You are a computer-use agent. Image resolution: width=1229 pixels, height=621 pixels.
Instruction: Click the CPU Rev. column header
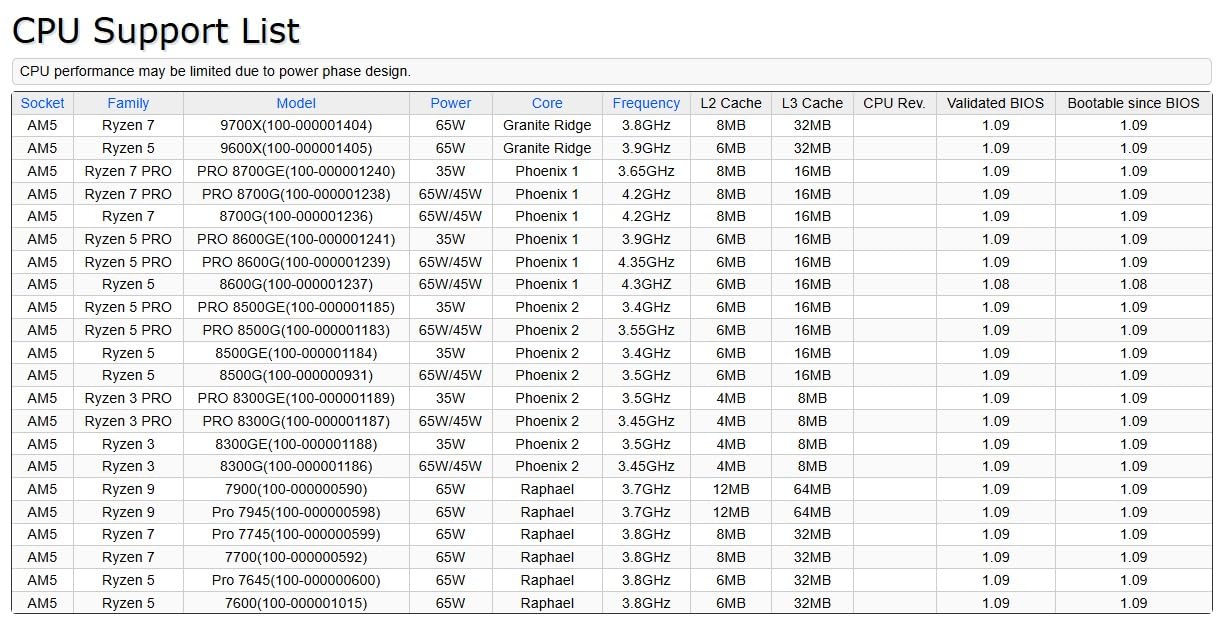(894, 103)
